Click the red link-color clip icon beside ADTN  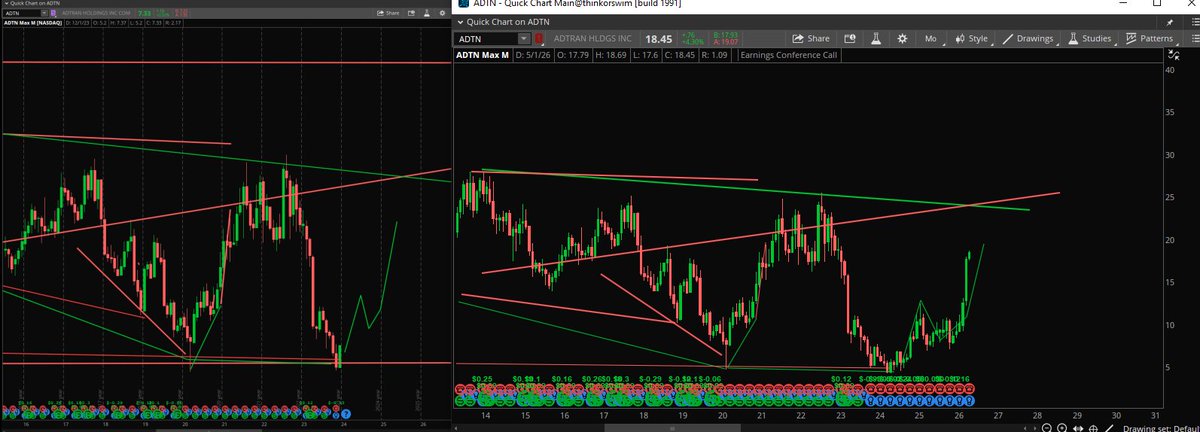[539, 39]
